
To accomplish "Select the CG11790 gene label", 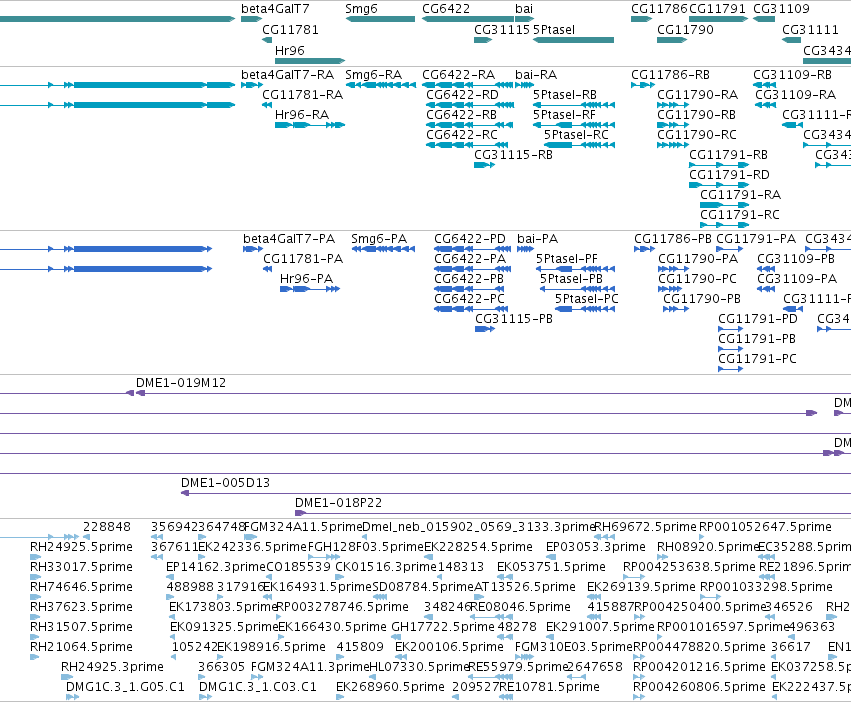I will [685, 30].
